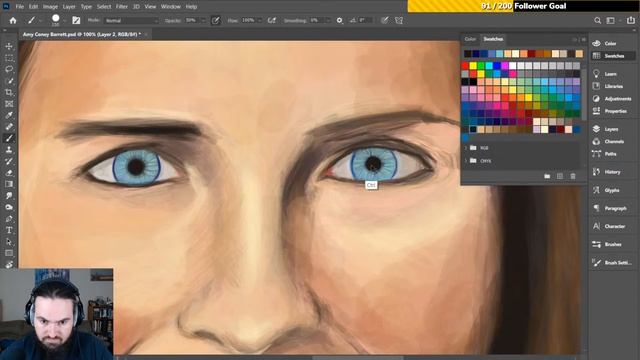Screen dimensions: 640x360
Task: Pick the pure blue swatch in top row
Action: [x=497, y=66]
